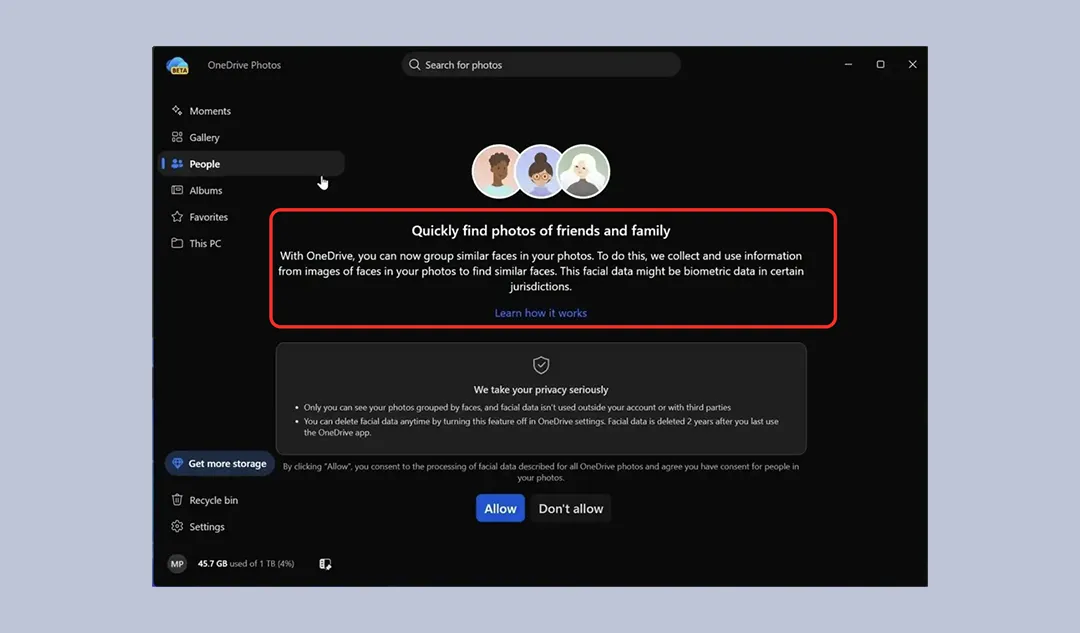Click the Recycle bin trash icon
The width and height of the screenshot is (1080, 633).
(177, 499)
